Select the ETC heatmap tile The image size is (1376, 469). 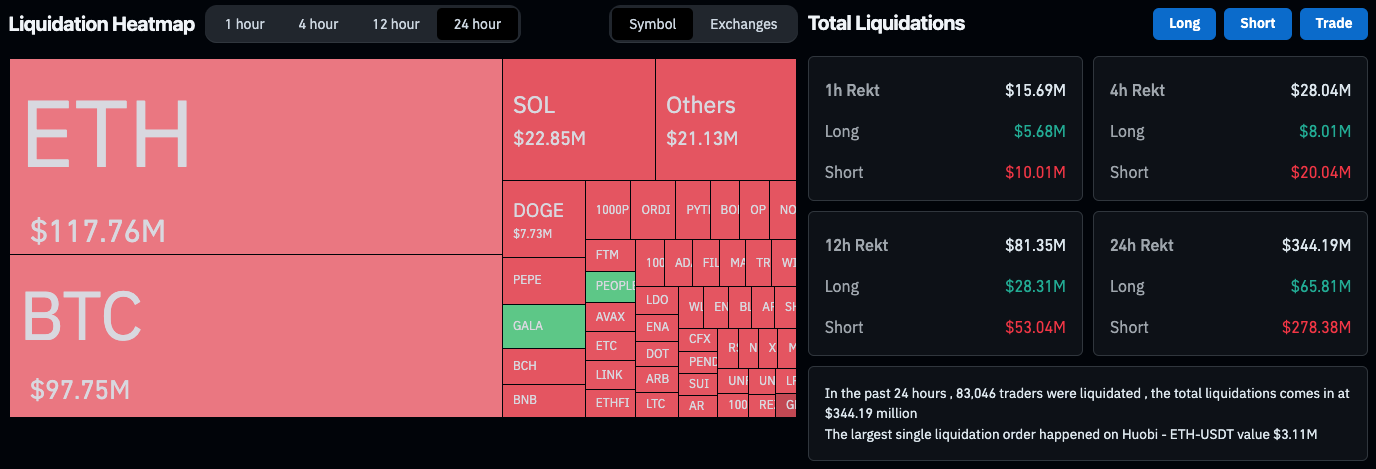[610, 347]
